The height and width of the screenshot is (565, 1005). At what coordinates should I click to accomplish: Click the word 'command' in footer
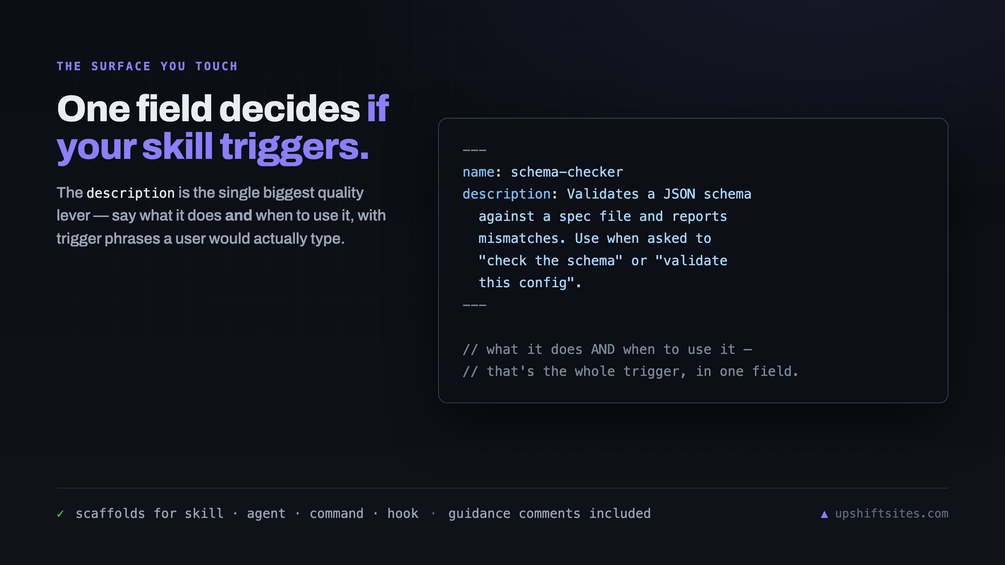point(336,514)
